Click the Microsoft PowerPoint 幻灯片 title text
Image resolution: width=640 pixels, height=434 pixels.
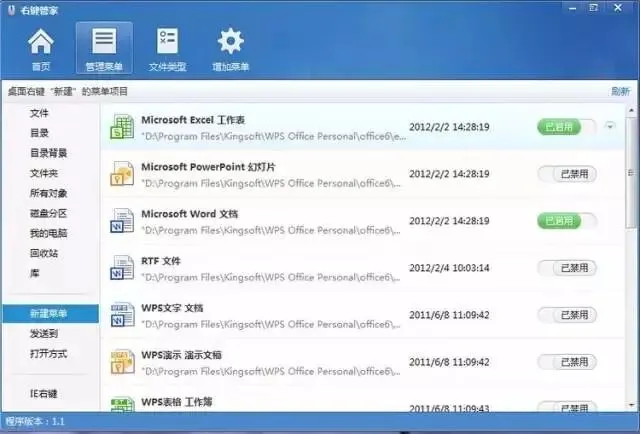tap(208, 167)
